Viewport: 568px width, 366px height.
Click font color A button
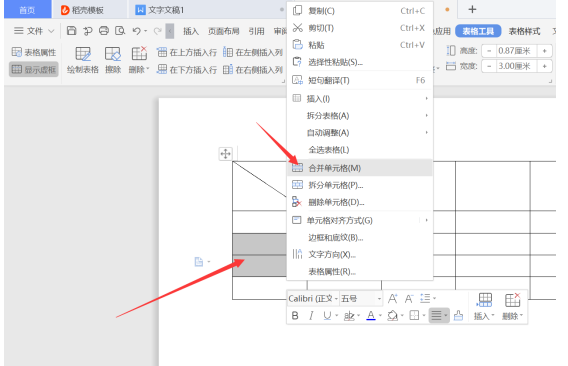[x=371, y=316]
